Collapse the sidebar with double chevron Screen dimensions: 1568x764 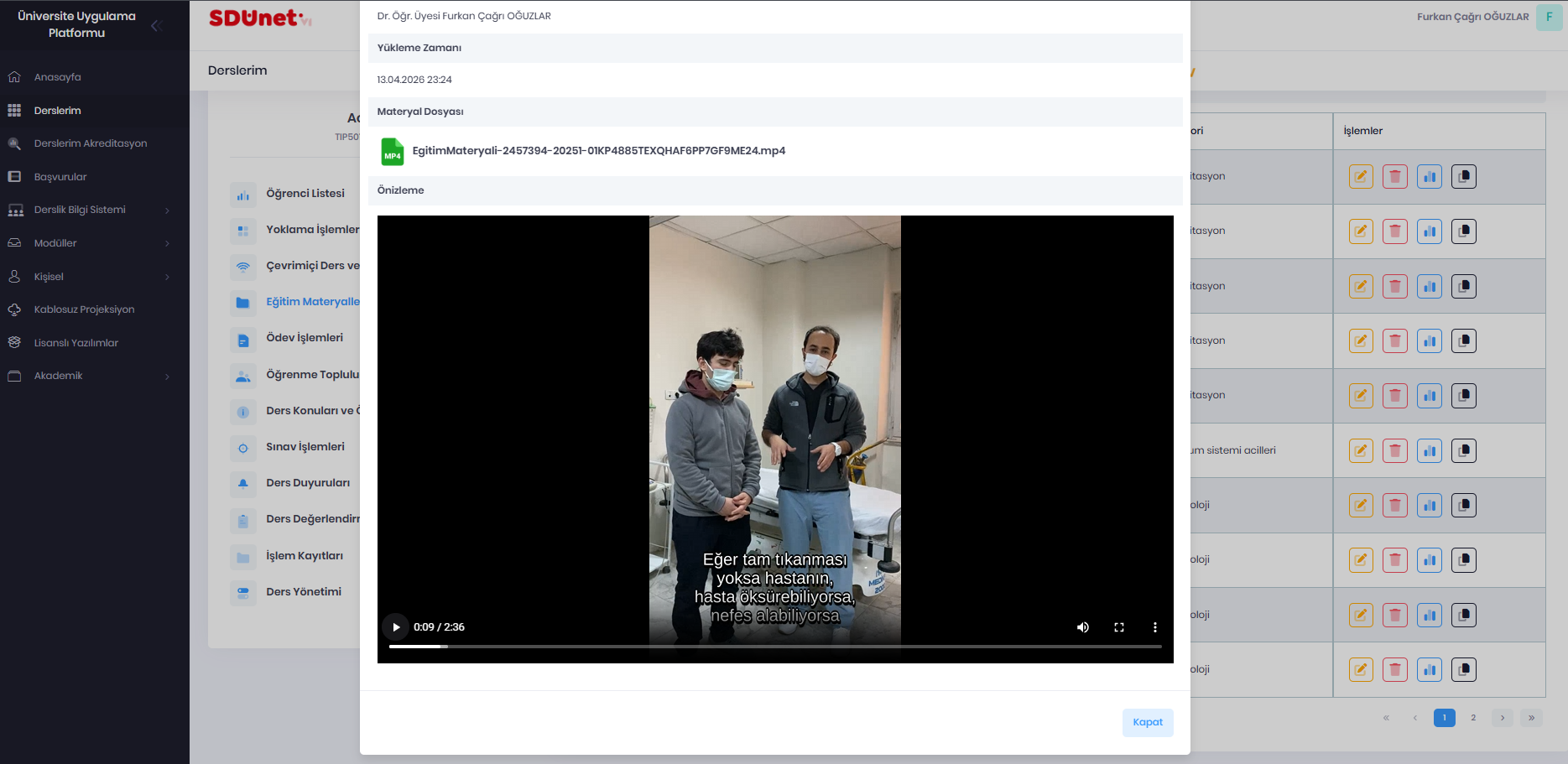point(156,26)
